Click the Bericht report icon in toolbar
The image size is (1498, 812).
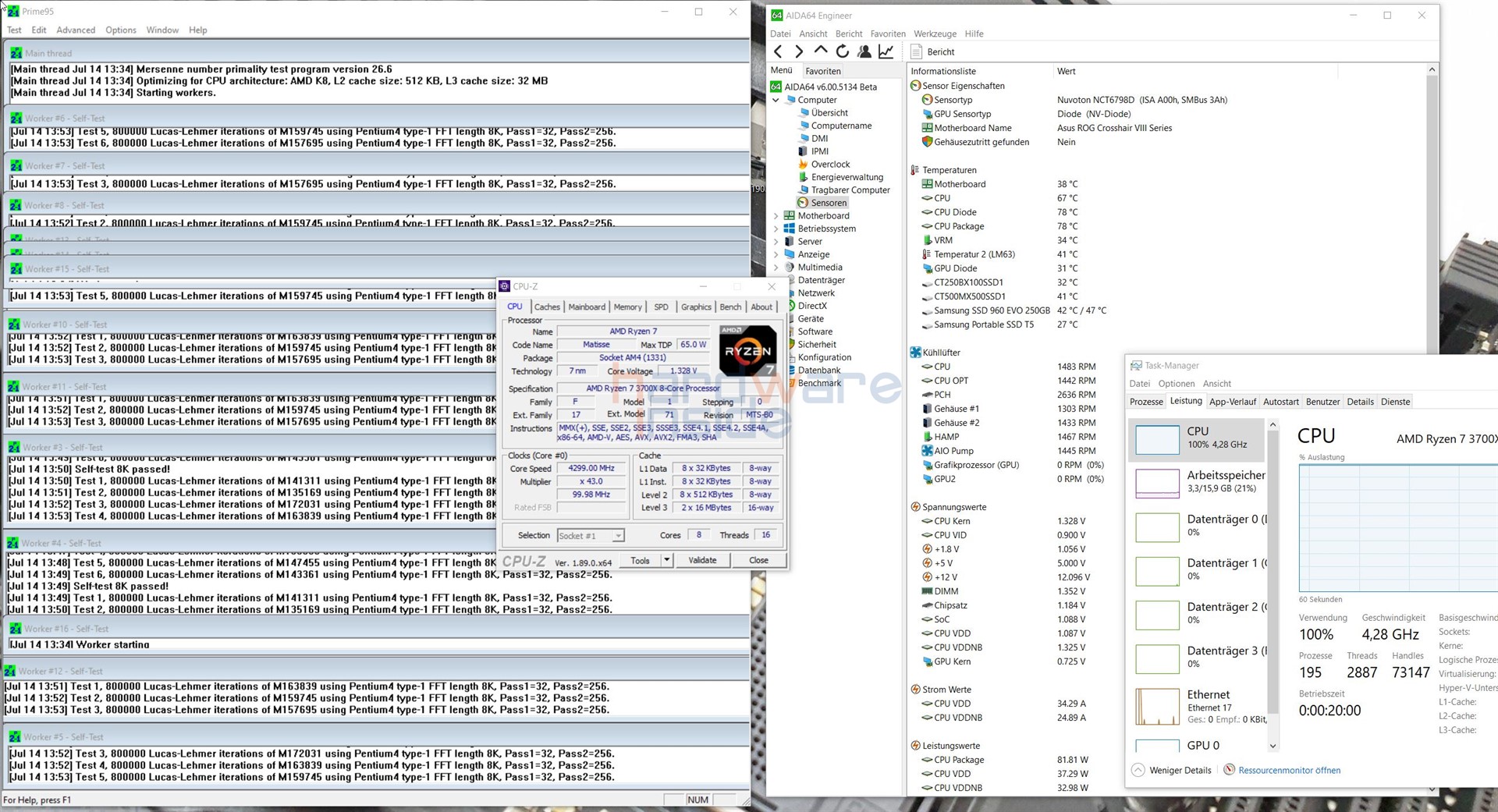918,51
